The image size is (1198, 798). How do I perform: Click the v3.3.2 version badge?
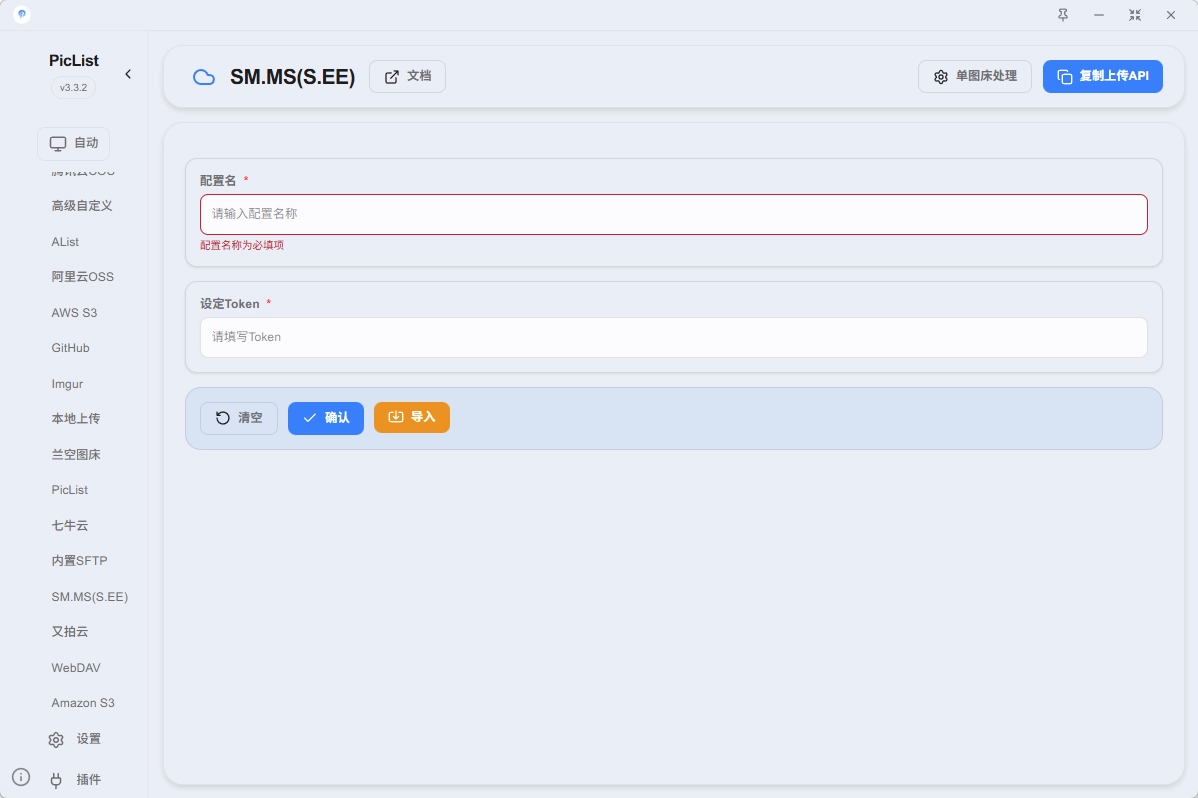[73, 87]
